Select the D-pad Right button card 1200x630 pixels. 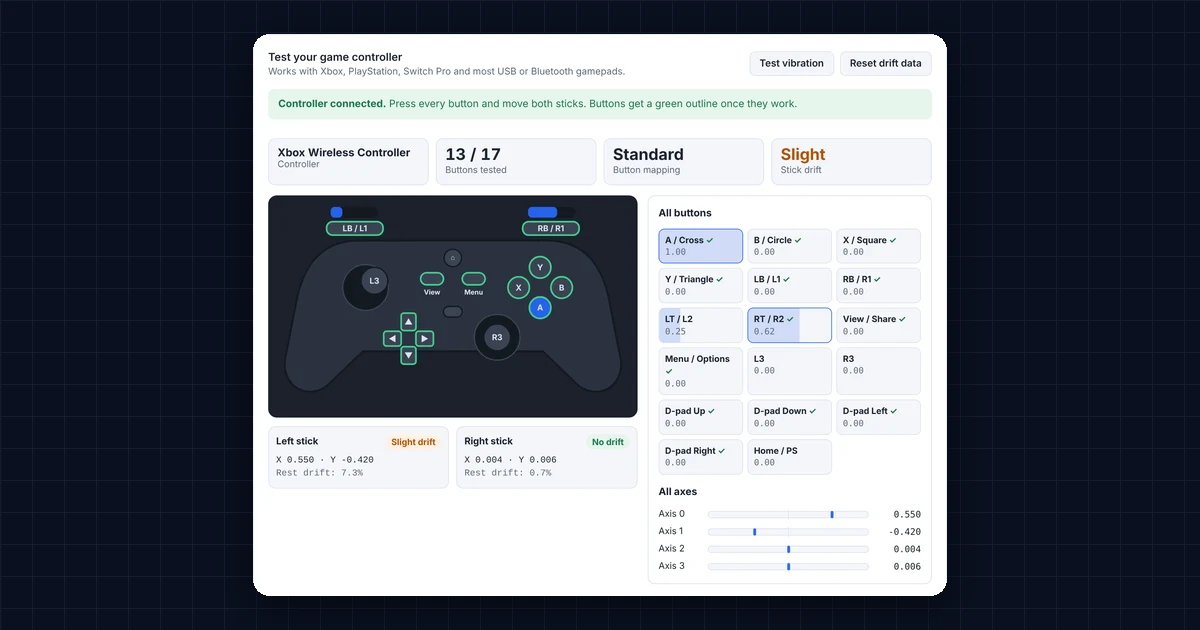701,457
